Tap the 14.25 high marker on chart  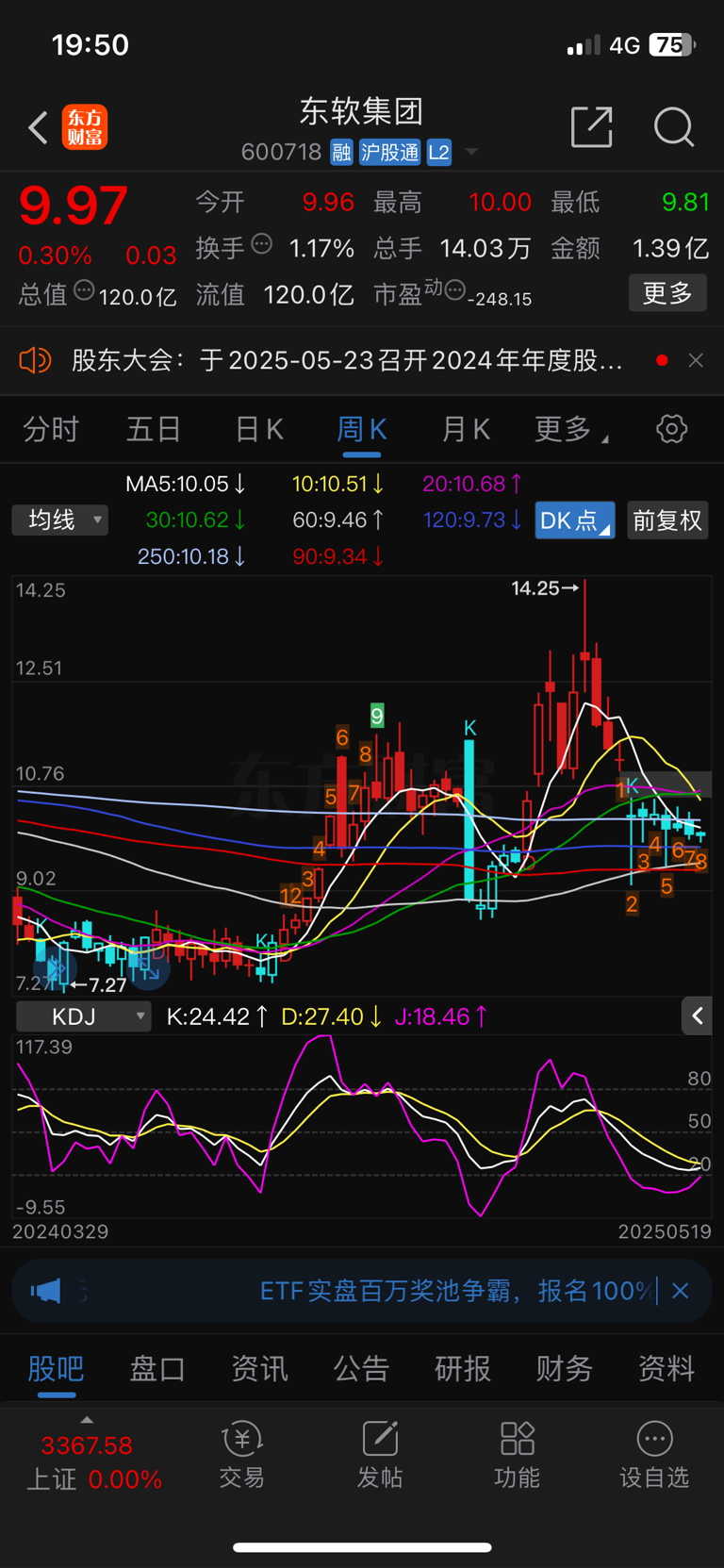(x=545, y=588)
